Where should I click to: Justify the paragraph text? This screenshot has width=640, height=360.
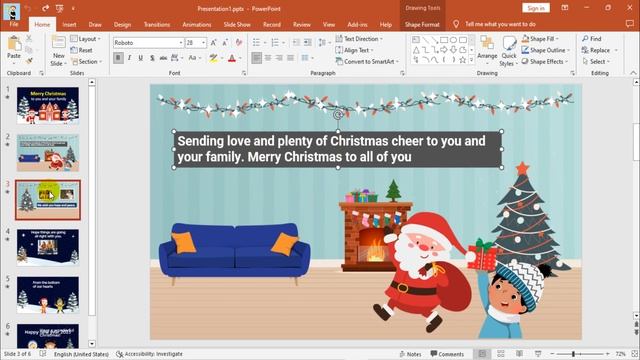pos(291,58)
